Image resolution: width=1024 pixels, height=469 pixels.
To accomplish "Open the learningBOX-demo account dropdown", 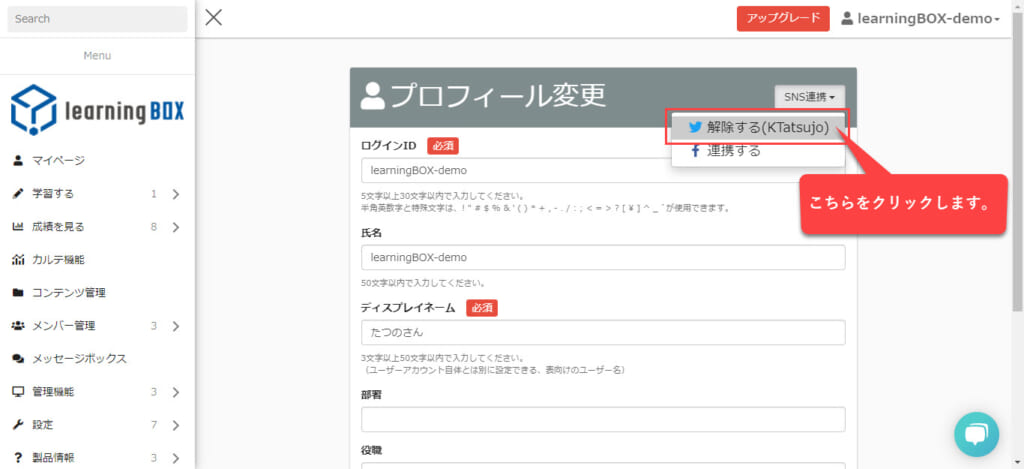I will (920, 19).
